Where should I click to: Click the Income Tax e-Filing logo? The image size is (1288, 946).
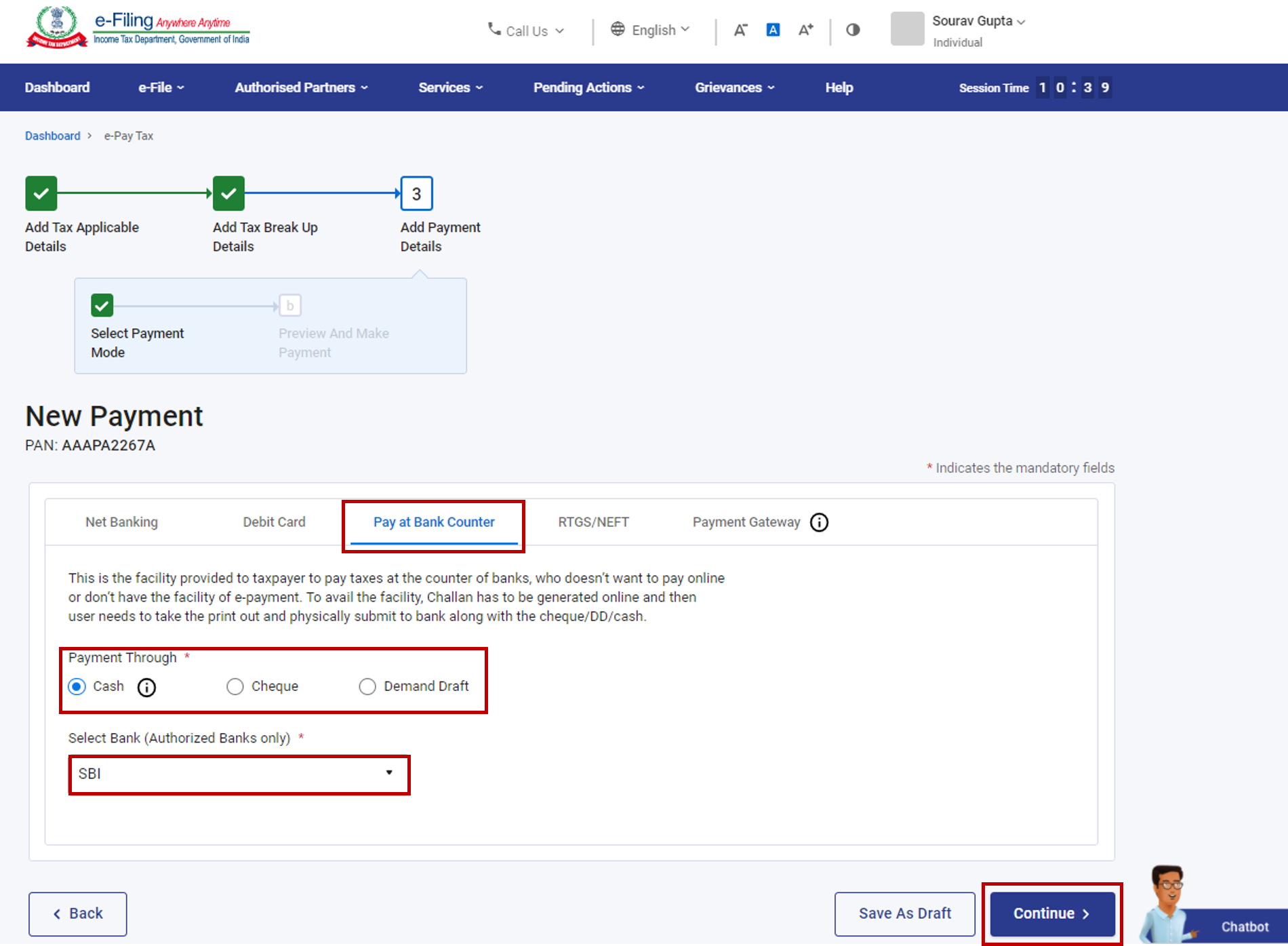[x=139, y=27]
